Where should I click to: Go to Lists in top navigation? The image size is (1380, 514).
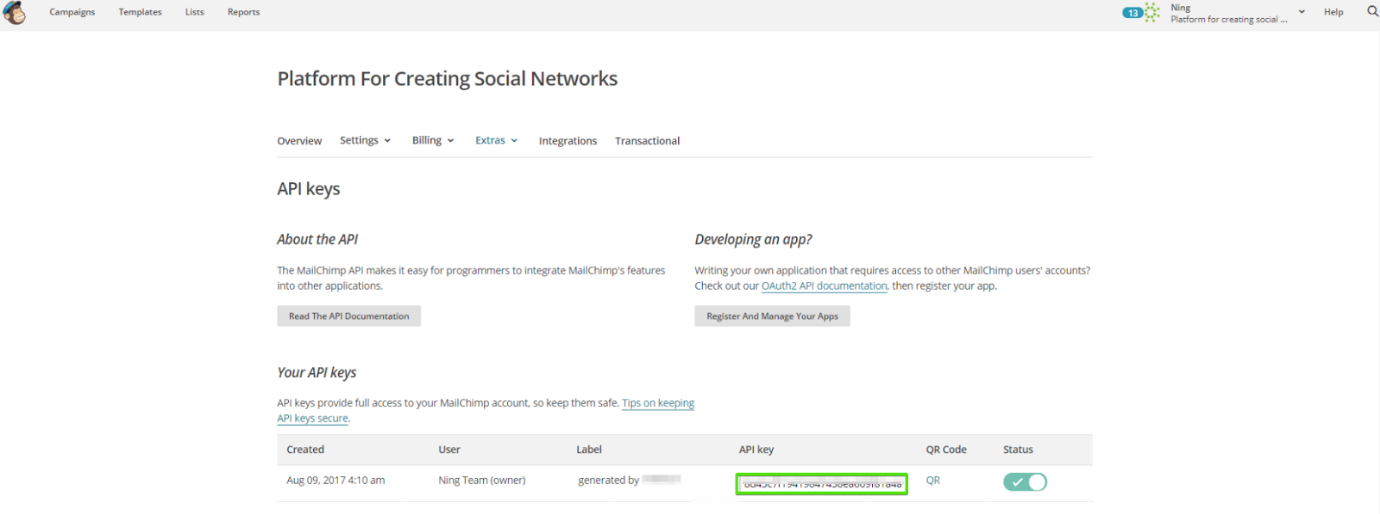tap(195, 12)
